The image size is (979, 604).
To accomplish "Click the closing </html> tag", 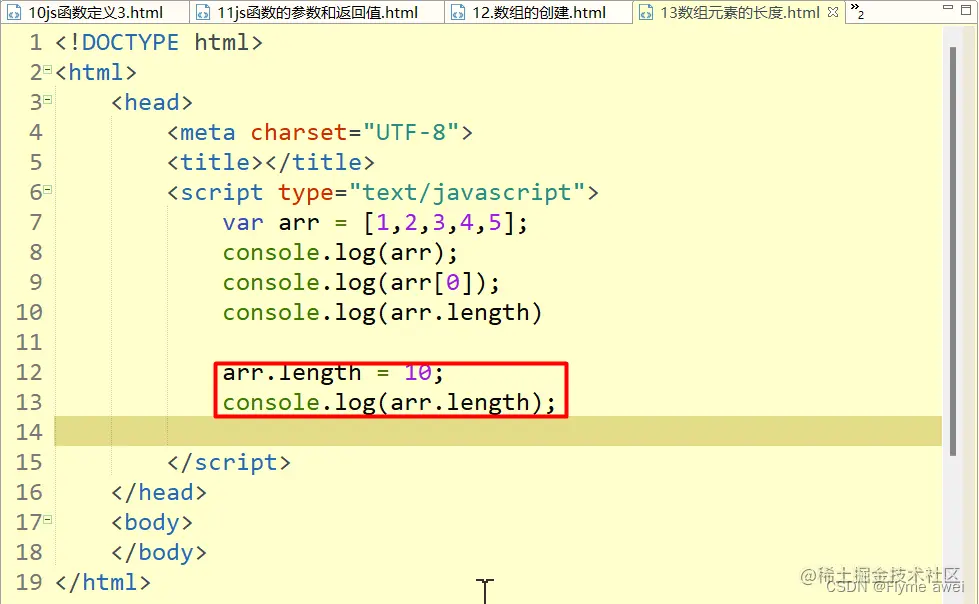I will click(103, 582).
